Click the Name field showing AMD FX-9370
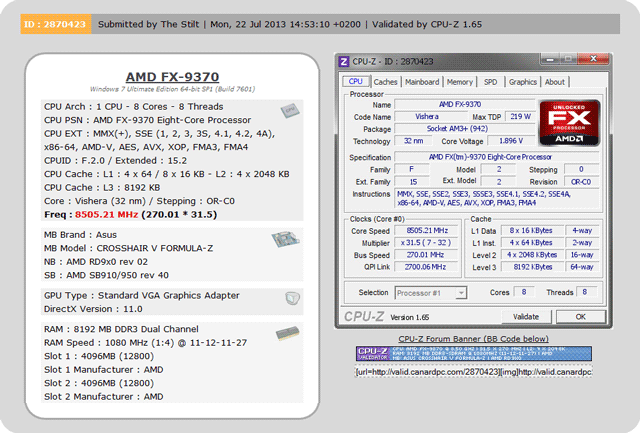640x433 pixels. point(465,104)
